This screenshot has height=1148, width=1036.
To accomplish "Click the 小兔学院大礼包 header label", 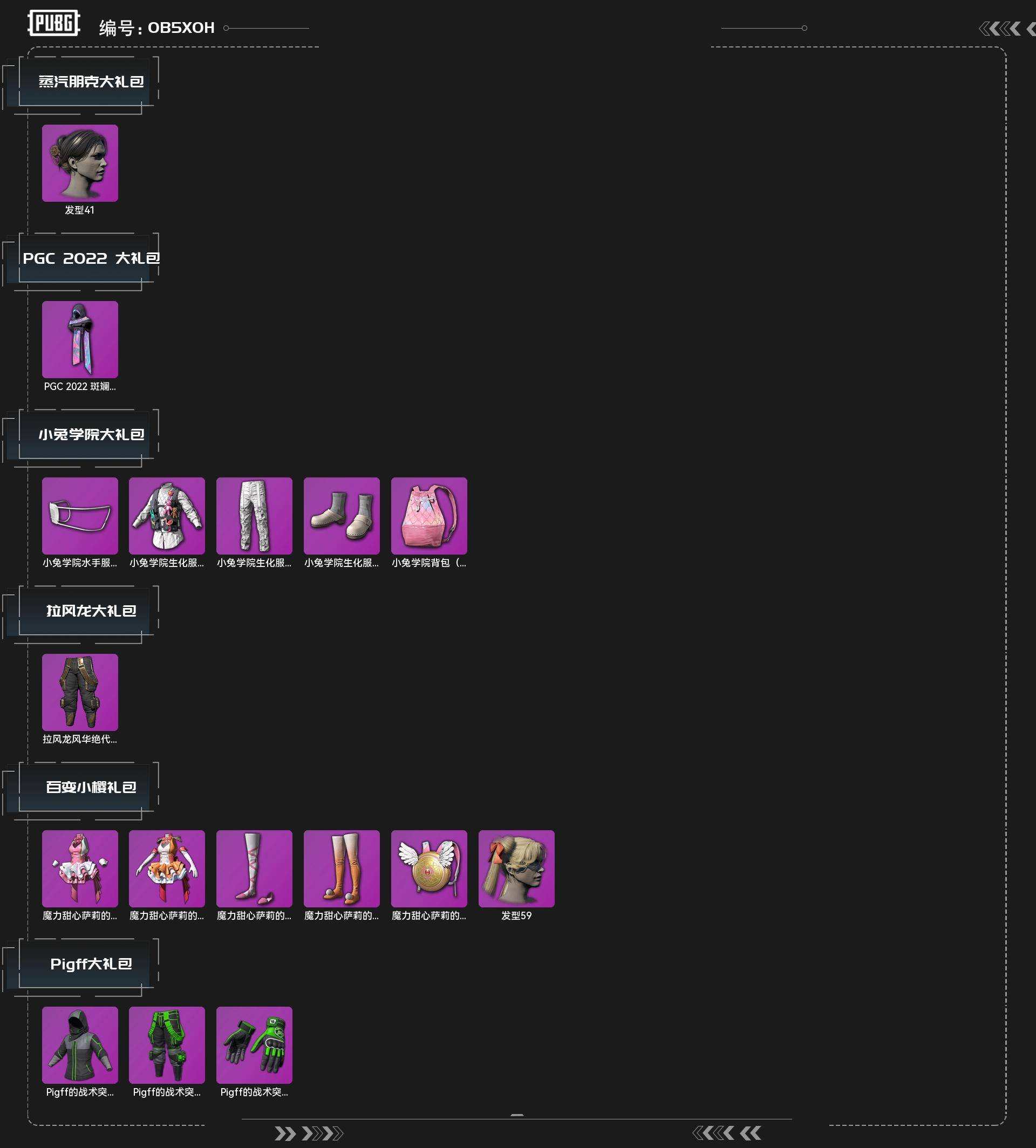I will (91, 435).
